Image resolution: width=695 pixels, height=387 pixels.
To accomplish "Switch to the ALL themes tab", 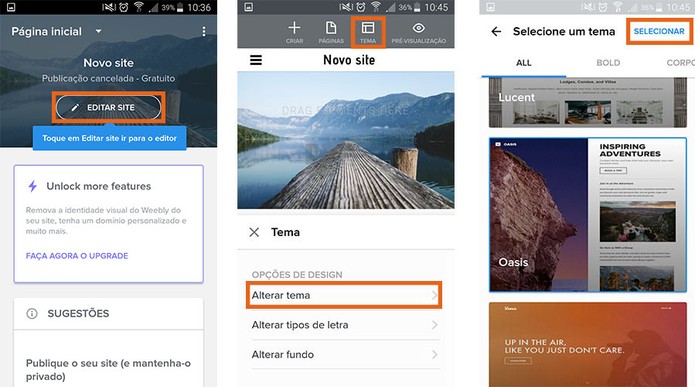I will click(x=523, y=63).
